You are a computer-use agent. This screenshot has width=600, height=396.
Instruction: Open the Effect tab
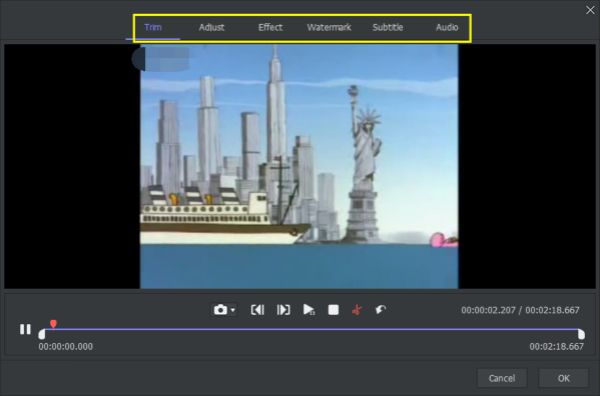coord(270,27)
